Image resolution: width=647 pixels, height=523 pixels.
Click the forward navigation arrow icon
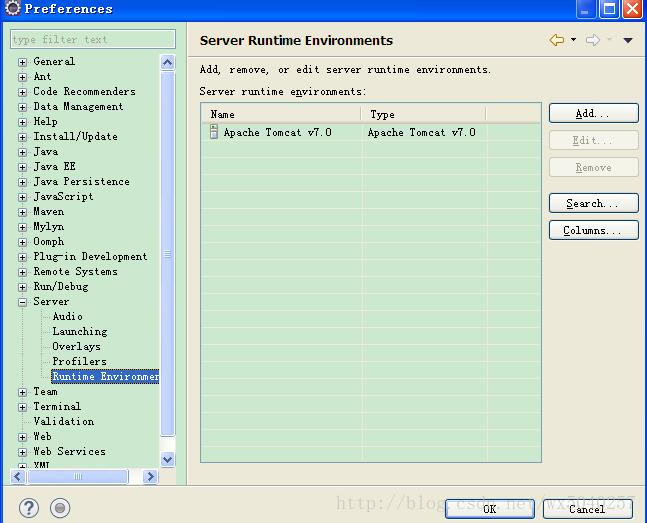pyautogui.click(x=593, y=40)
